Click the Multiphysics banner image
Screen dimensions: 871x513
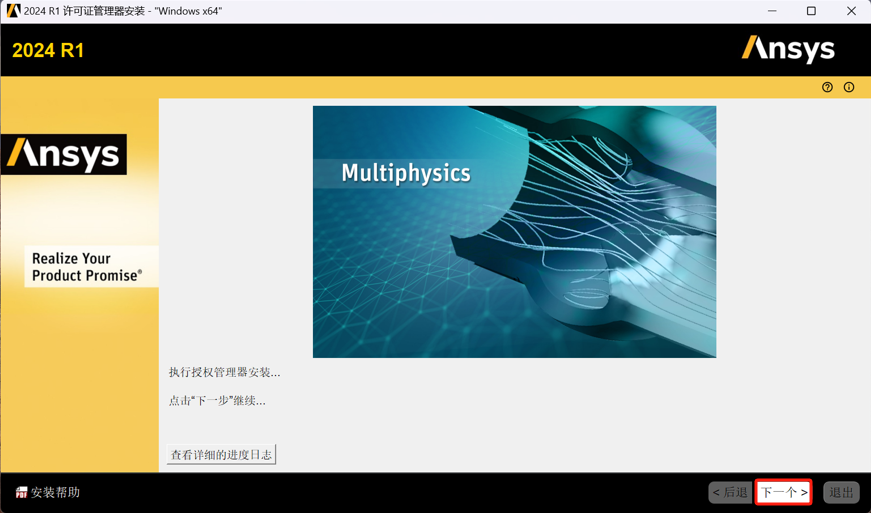coord(514,232)
